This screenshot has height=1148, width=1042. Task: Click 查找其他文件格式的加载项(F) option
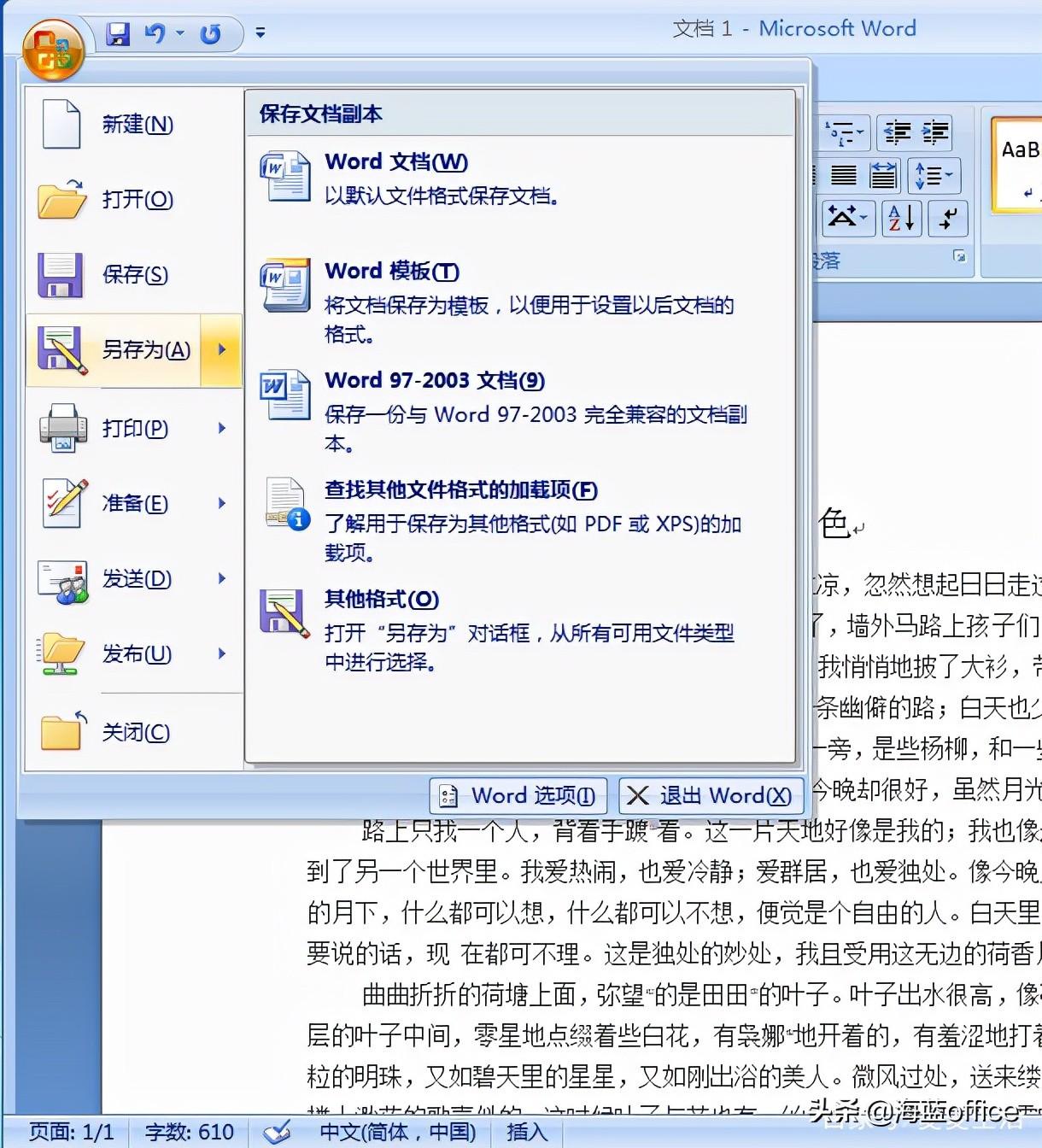[x=519, y=519]
